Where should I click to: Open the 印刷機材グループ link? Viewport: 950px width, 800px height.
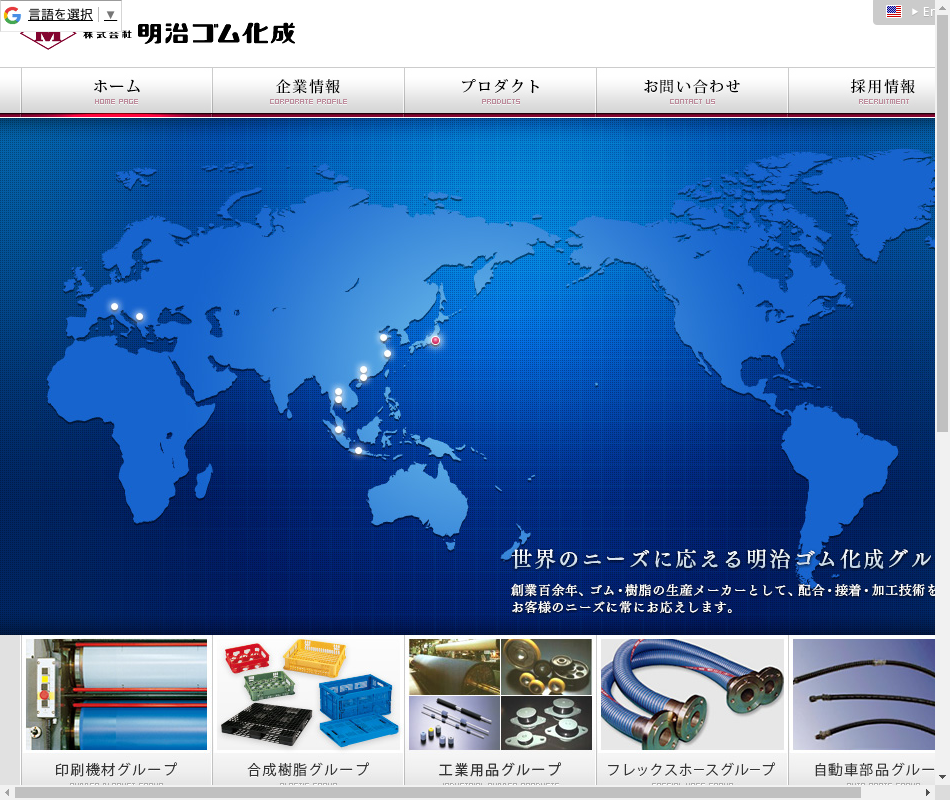[116, 770]
